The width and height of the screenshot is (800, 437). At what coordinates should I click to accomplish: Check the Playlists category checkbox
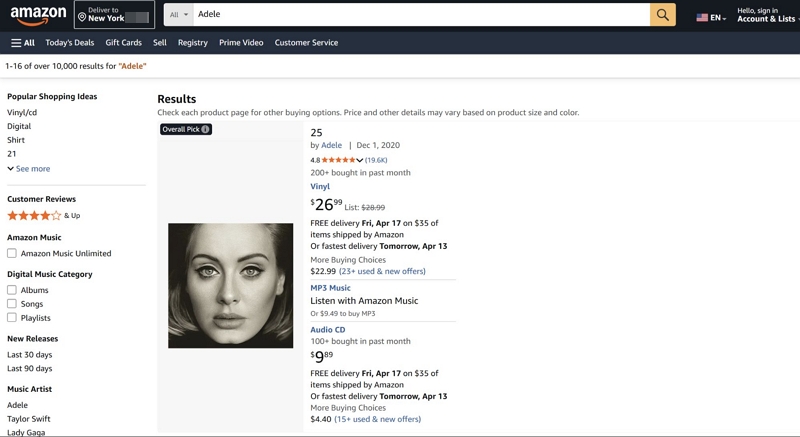(12, 318)
